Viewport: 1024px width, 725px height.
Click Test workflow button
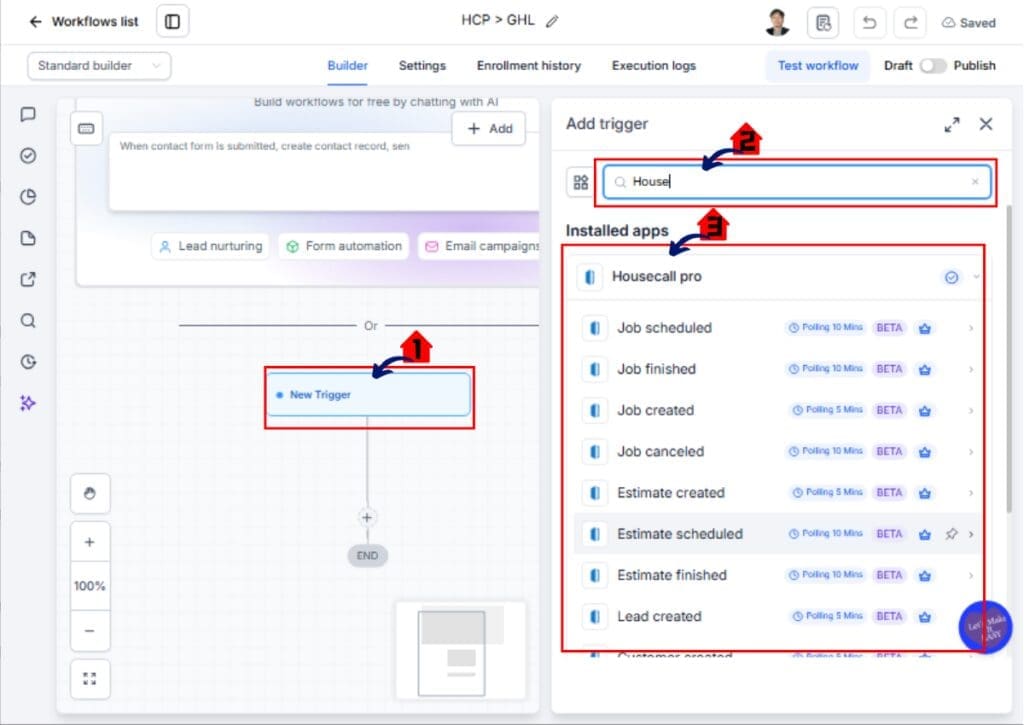818,65
